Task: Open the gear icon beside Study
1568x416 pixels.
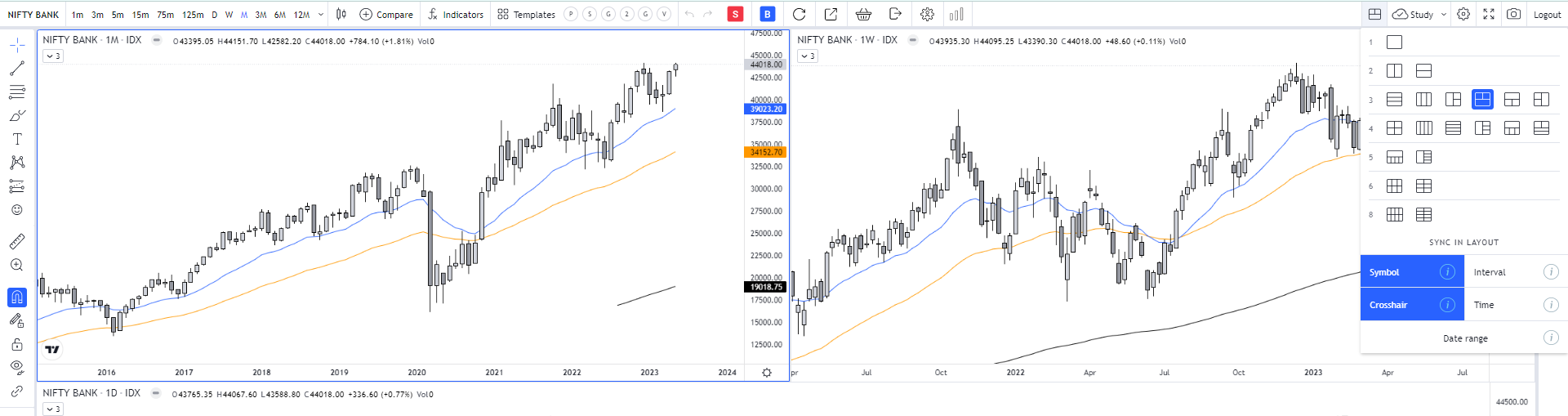Action: click(1463, 14)
